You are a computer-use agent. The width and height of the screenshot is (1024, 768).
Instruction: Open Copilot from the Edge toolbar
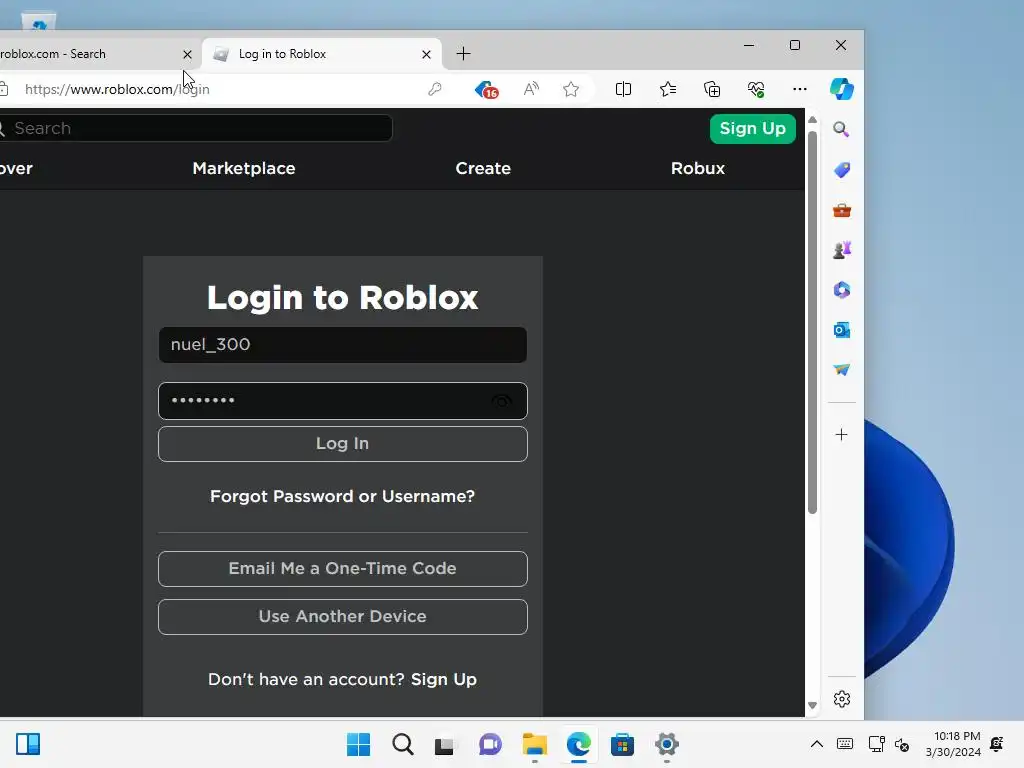[x=842, y=89]
